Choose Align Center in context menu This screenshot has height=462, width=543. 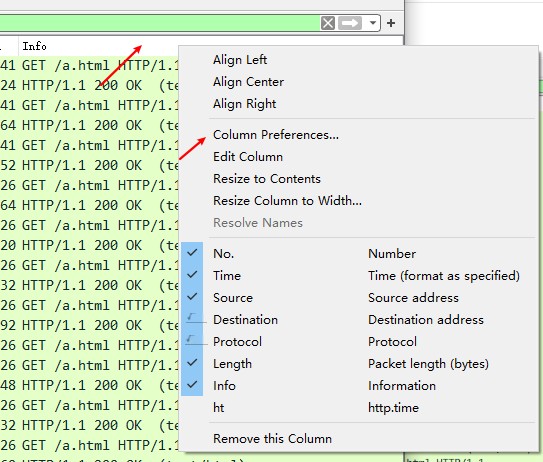[x=248, y=82]
